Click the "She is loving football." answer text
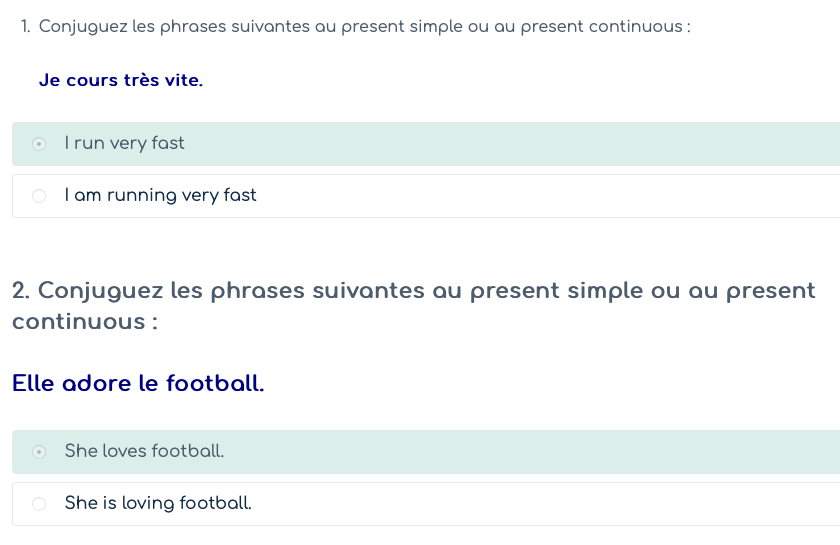Screen dimensions: 840x545 (x=158, y=504)
